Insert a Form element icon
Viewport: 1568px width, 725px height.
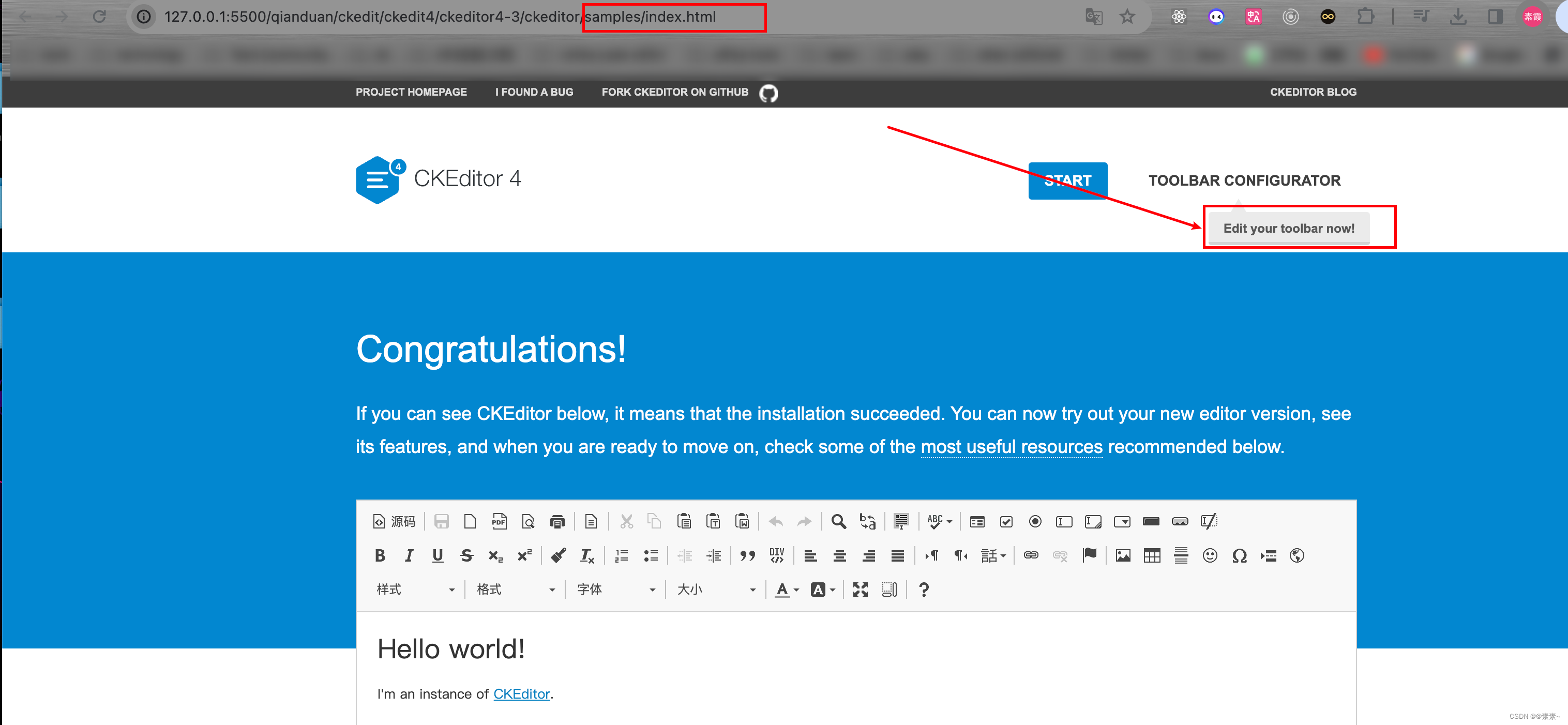(x=977, y=522)
